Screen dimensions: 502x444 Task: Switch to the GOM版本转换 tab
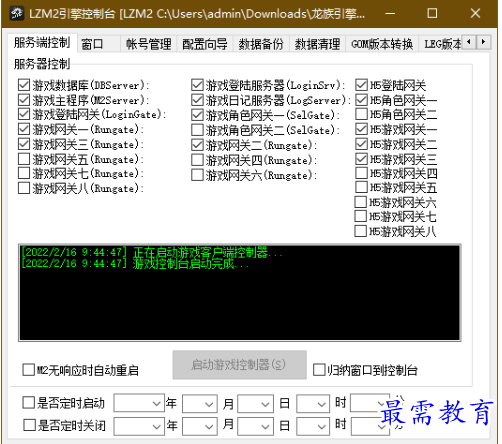pyautogui.click(x=382, y=44)
